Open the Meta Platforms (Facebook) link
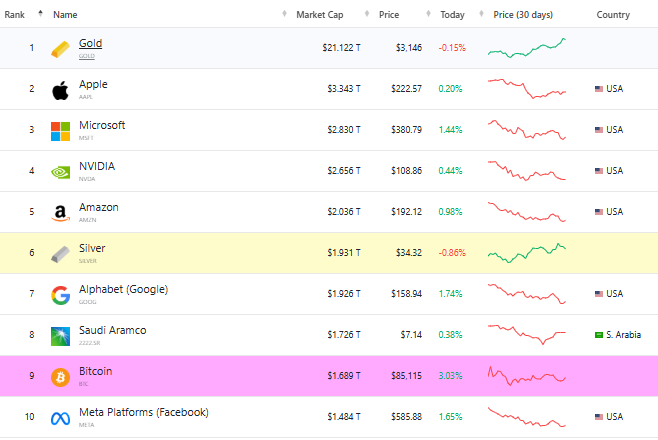This screenshot has width=658, height=440. tap(143, 412)
